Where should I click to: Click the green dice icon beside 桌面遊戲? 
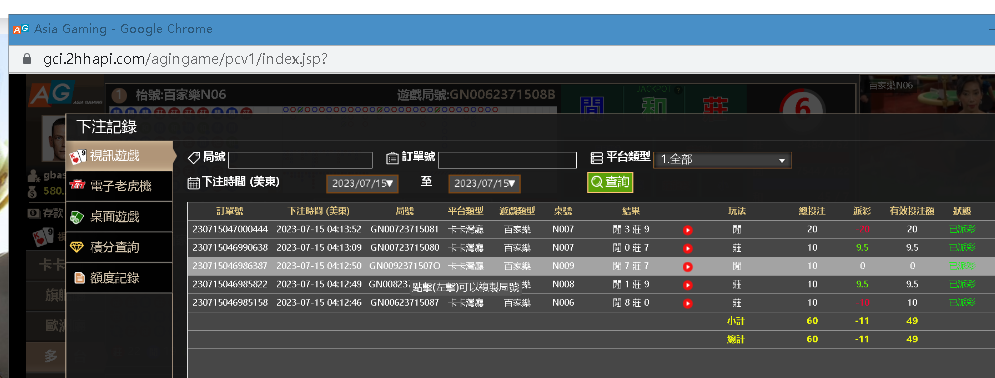(77, 216)
